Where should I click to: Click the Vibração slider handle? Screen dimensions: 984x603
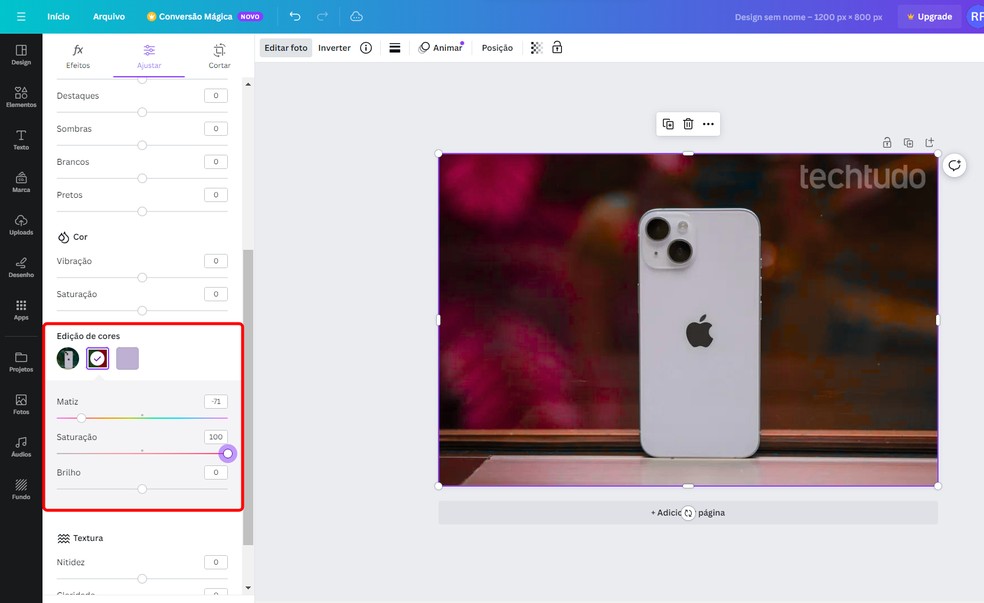pos(142,277)
